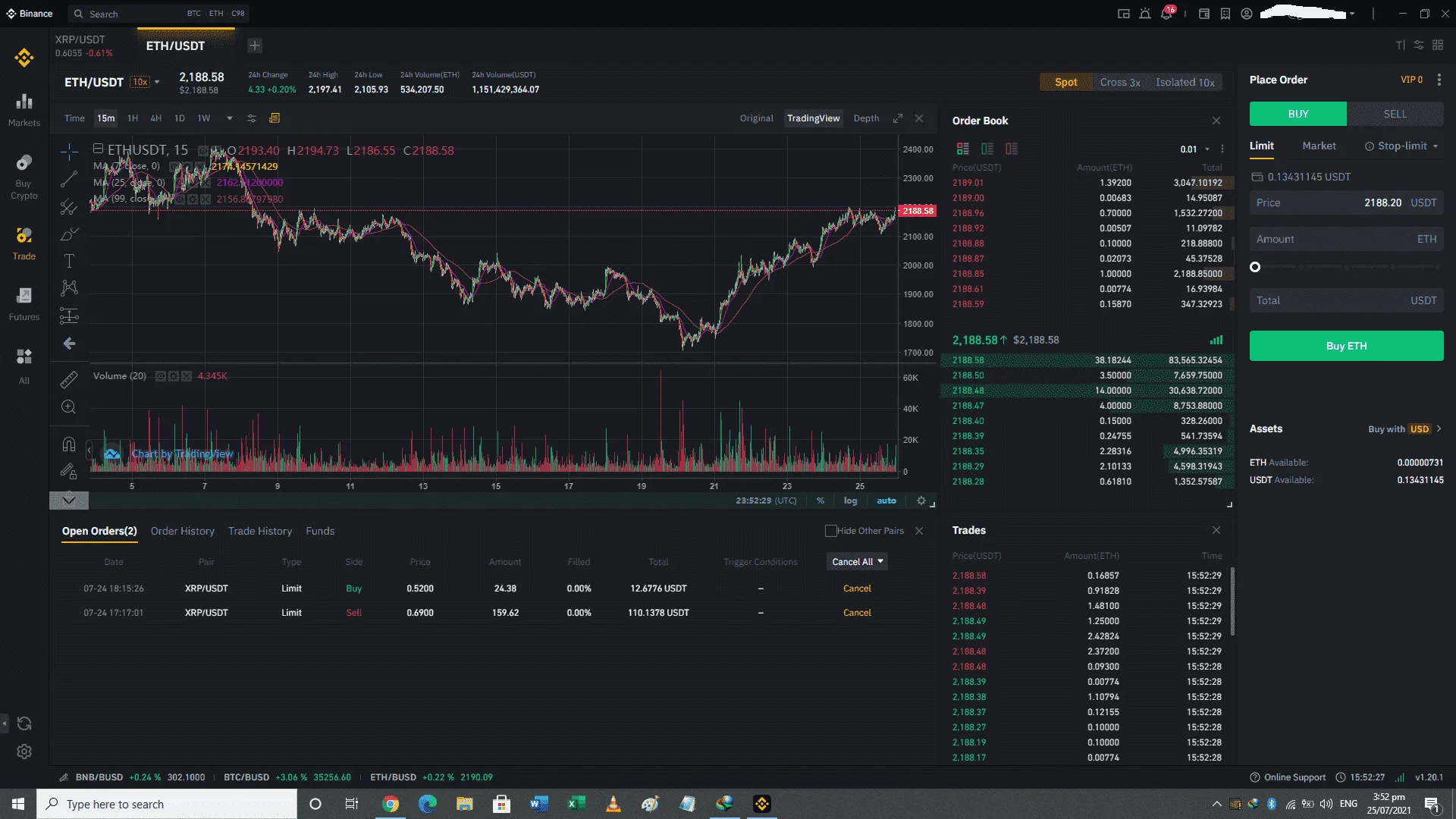The height and width of the screenshot is (819, 1456).
Task: Expand the Cancel All dropdown
Action: pos(857,562)
